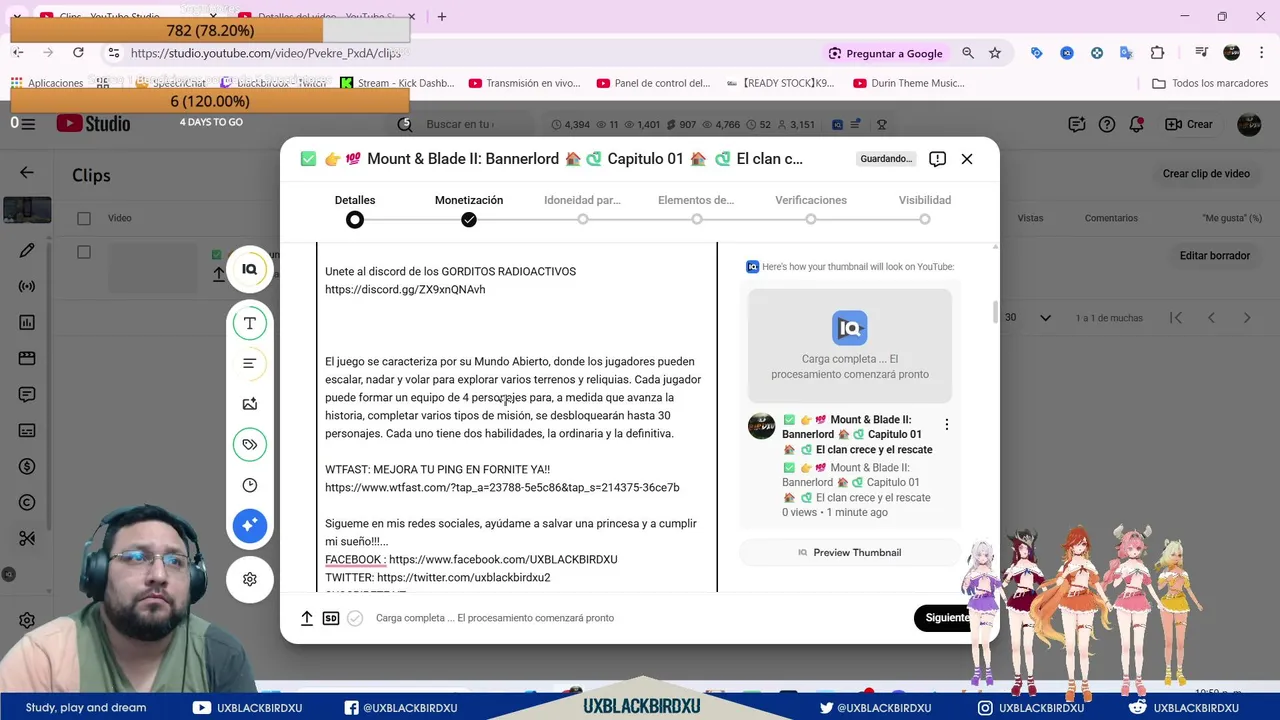Image resolution: width=1280 pixels, height=720 pixels.
Task: Open the Editor clapperboard sidebar icon
Action: click(27, 358)
